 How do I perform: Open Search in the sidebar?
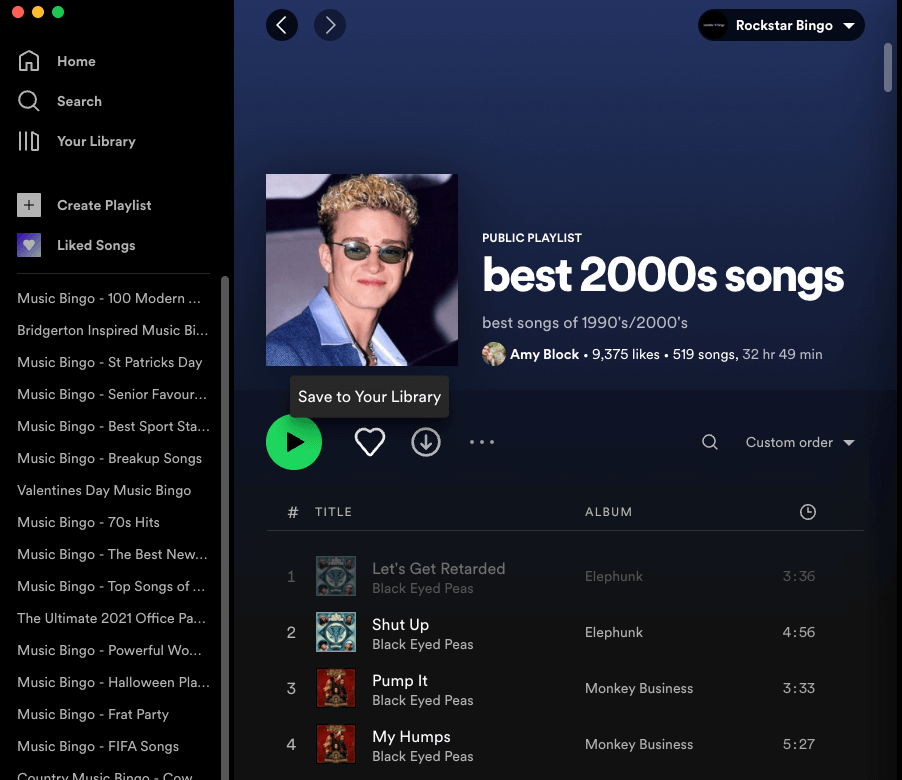[x=79, y=101]
